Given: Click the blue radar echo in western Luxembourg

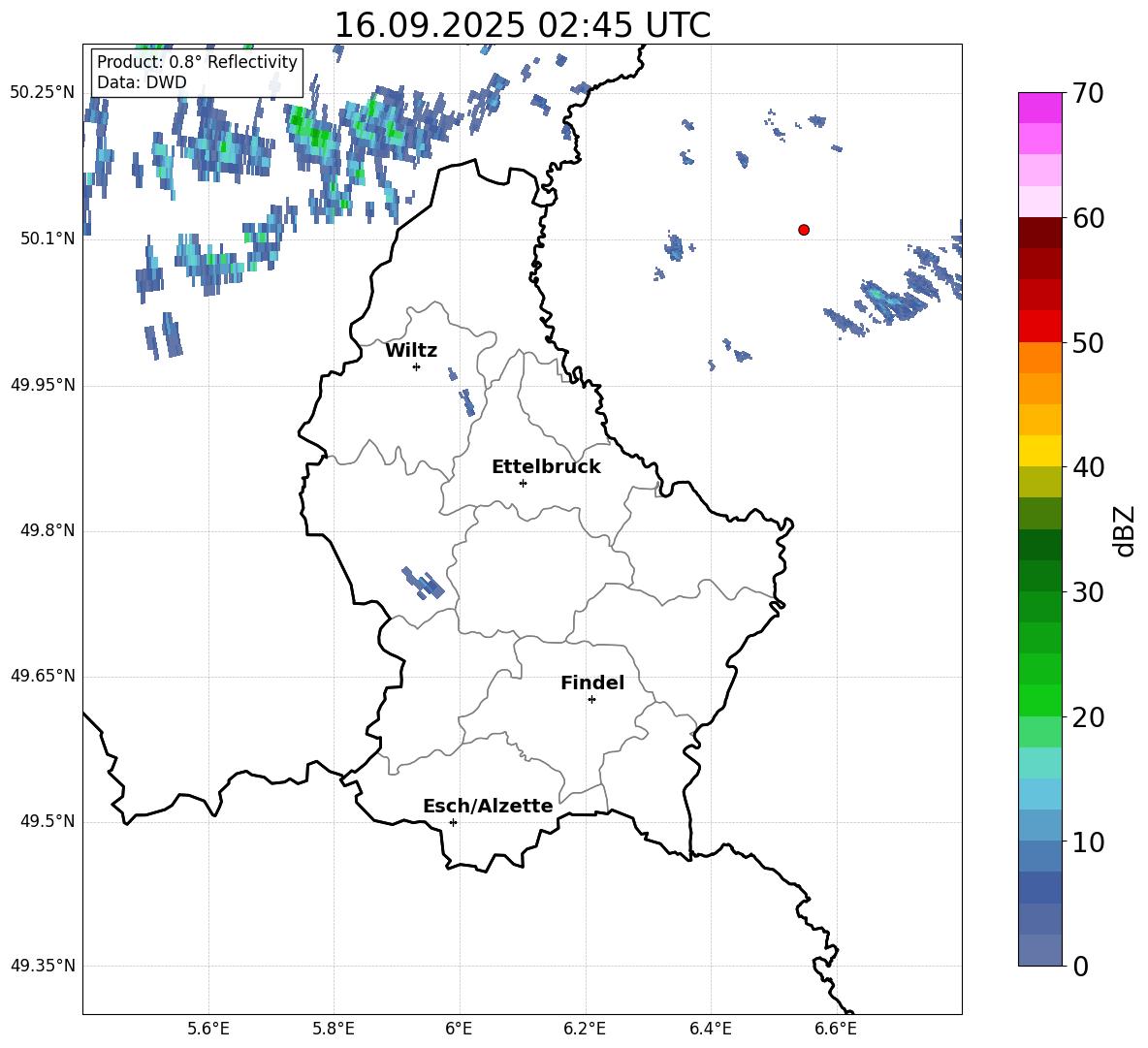Looking at the screenshot, I should 424,583.
